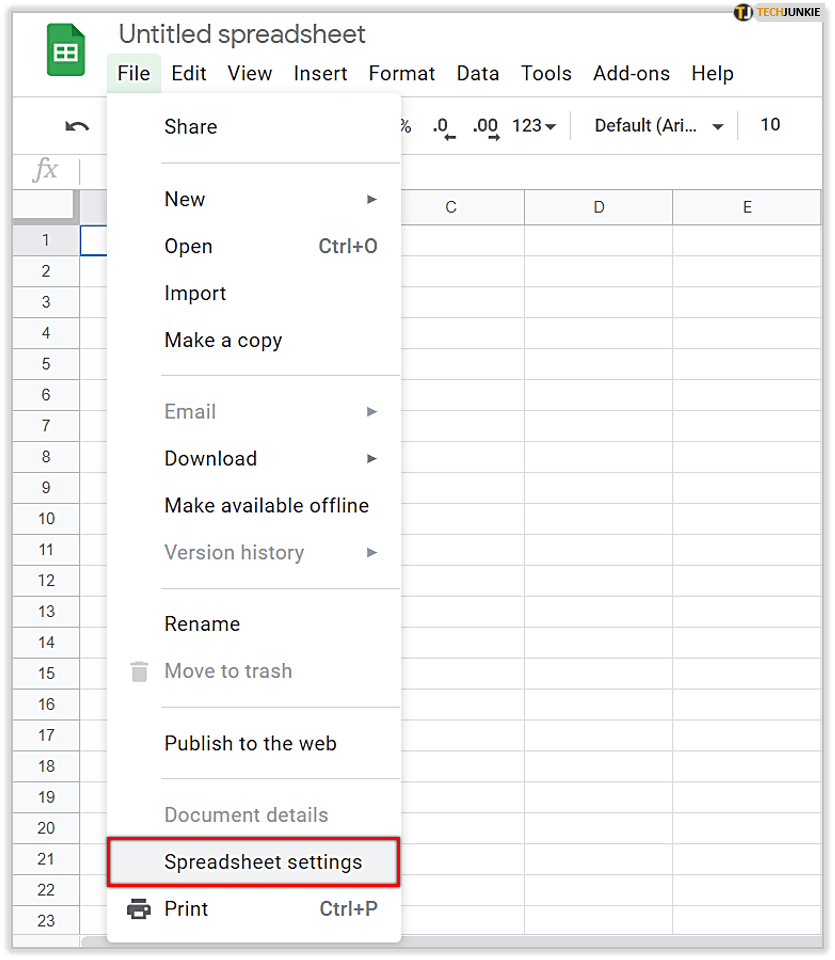Click the Untitled spreadsheet title
835x960 pixels.
coord(242,34)
